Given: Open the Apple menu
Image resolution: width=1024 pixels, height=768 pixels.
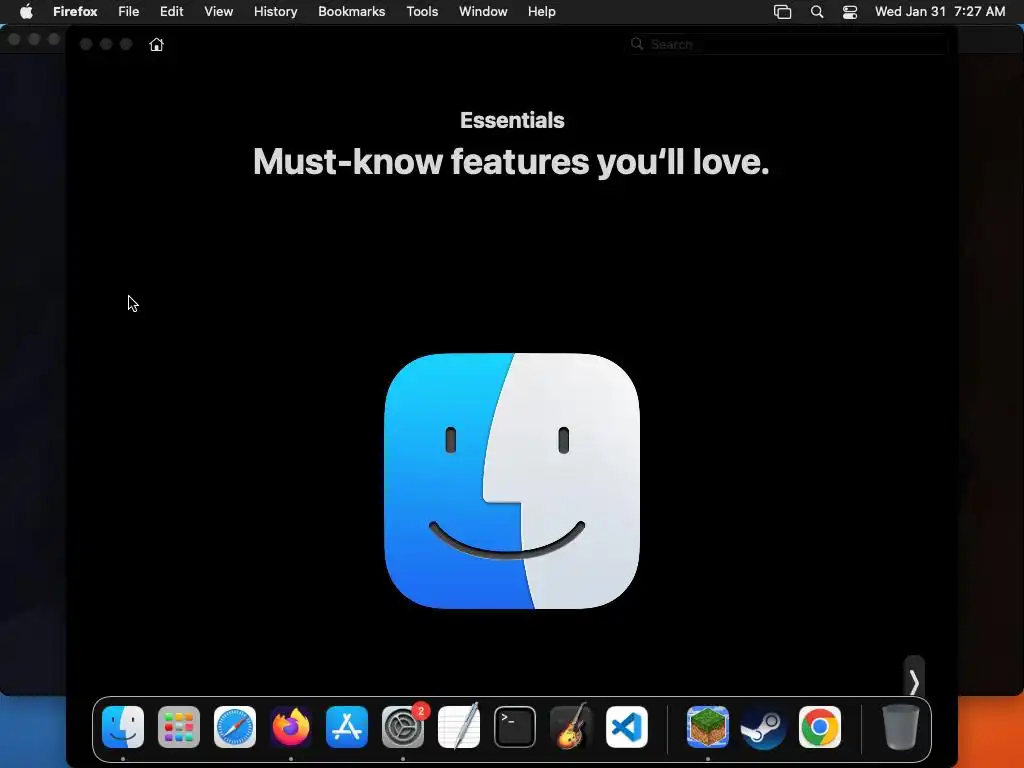Looking at the screenshot, I should [26, 11].
